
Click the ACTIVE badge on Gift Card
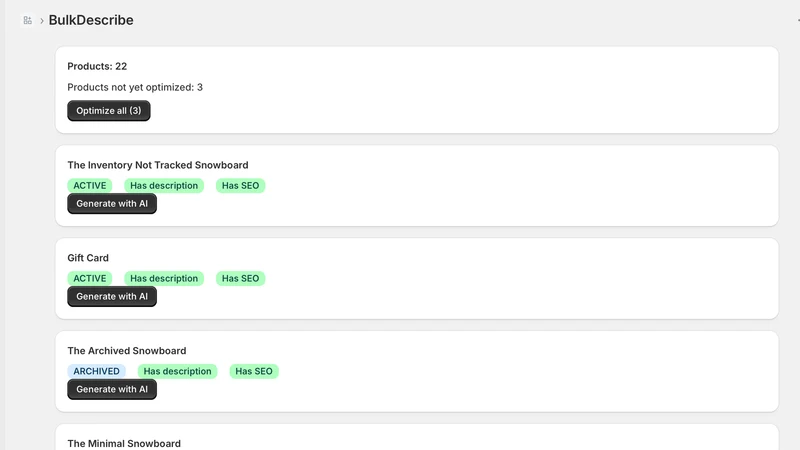pyautogui.click(x=90, y=279)
